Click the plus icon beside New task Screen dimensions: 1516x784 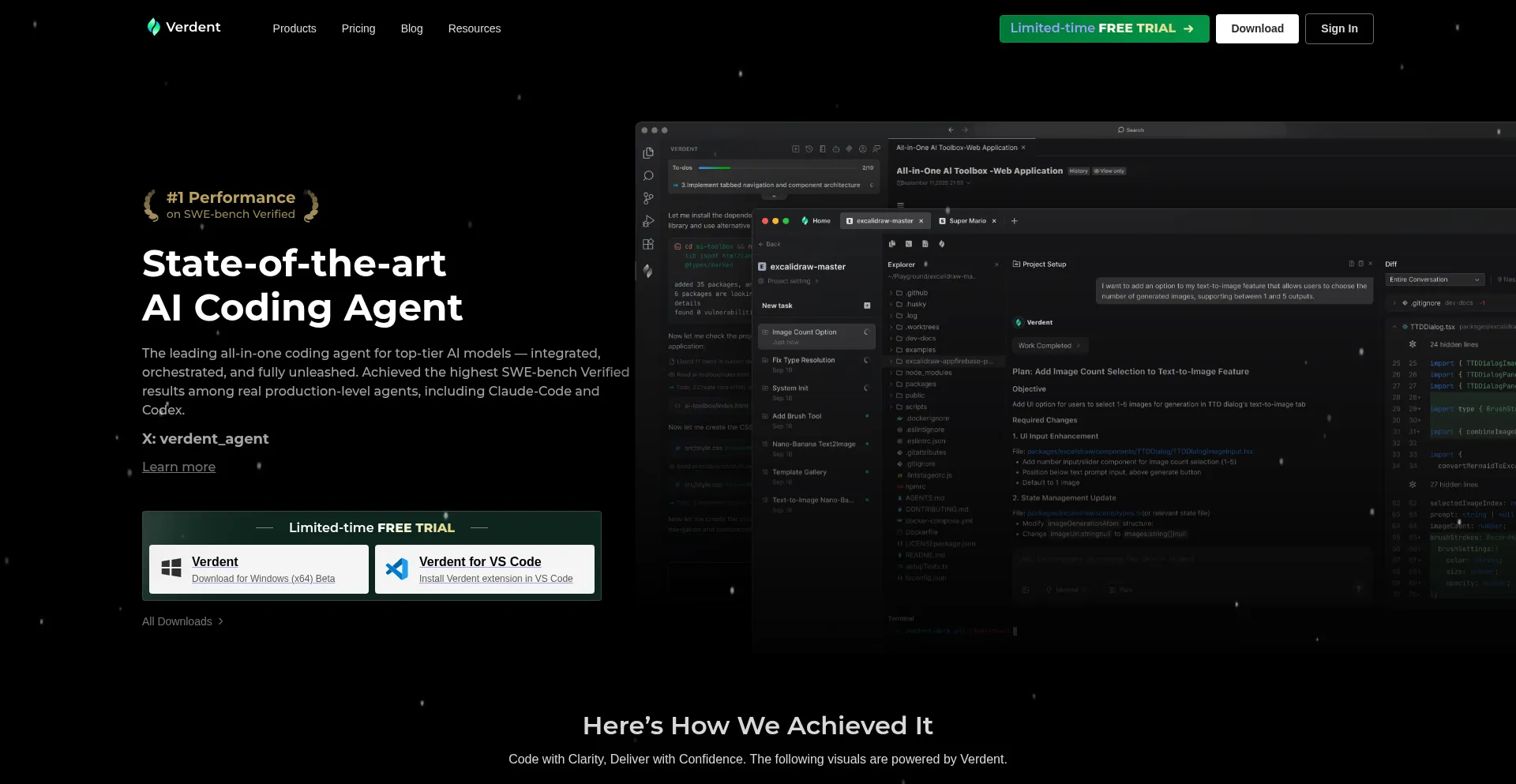[867, 306]
